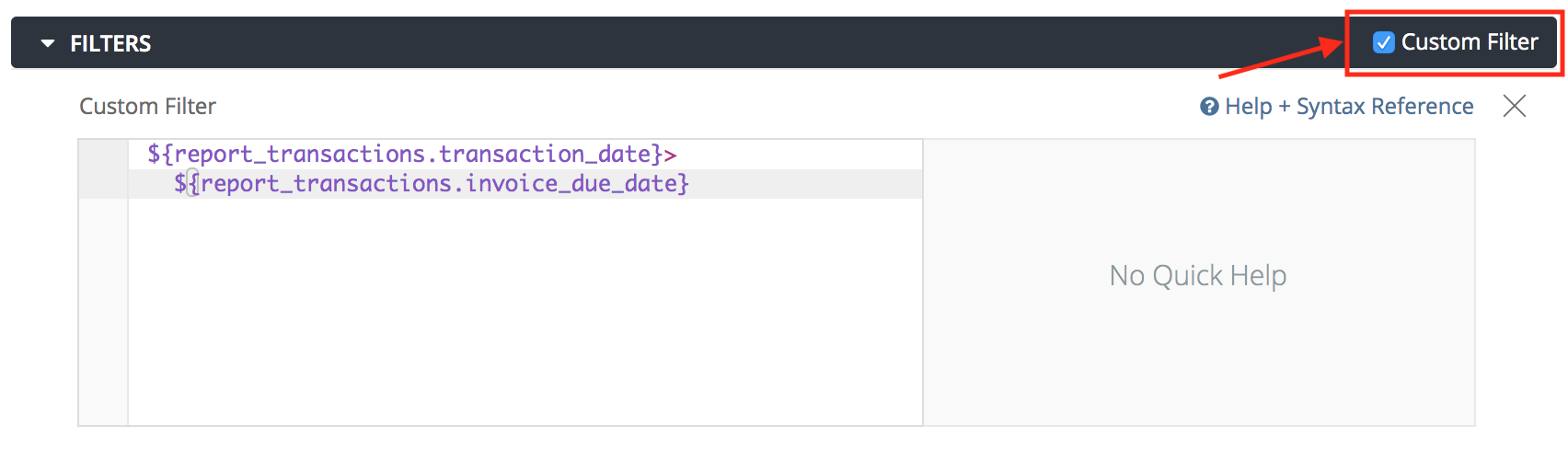Click the dark FILTERS header bar middle
Screen dimensions: 1568x449
[x=736, y=43]
